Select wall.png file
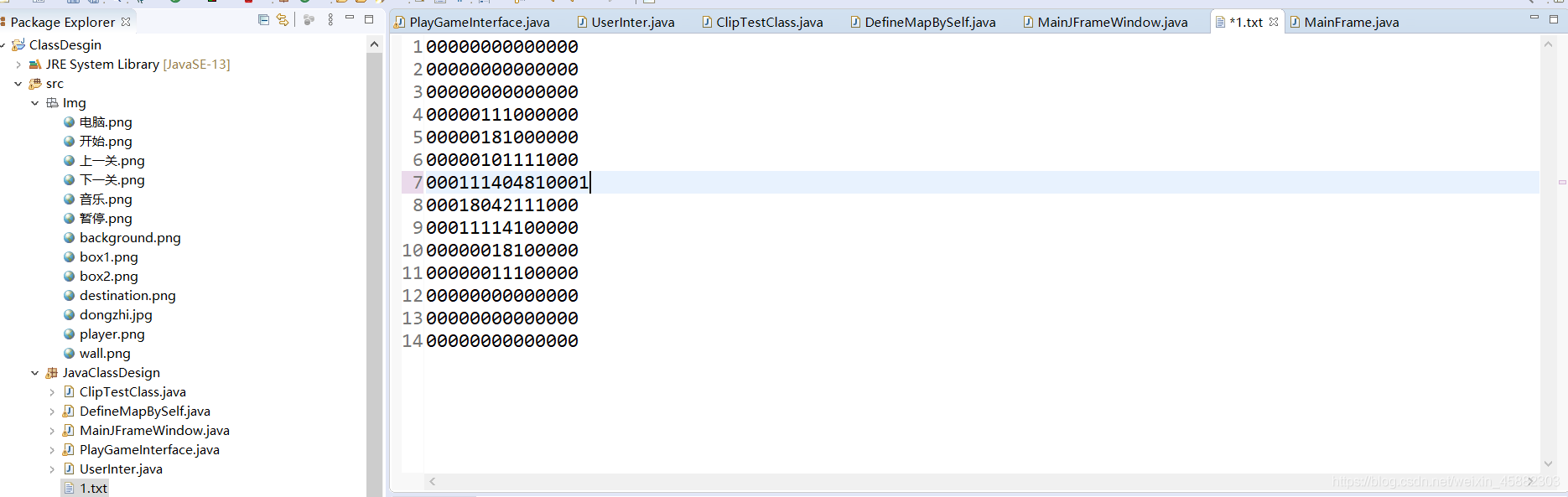Screen dimensions: 1568x497 [105, 354]
